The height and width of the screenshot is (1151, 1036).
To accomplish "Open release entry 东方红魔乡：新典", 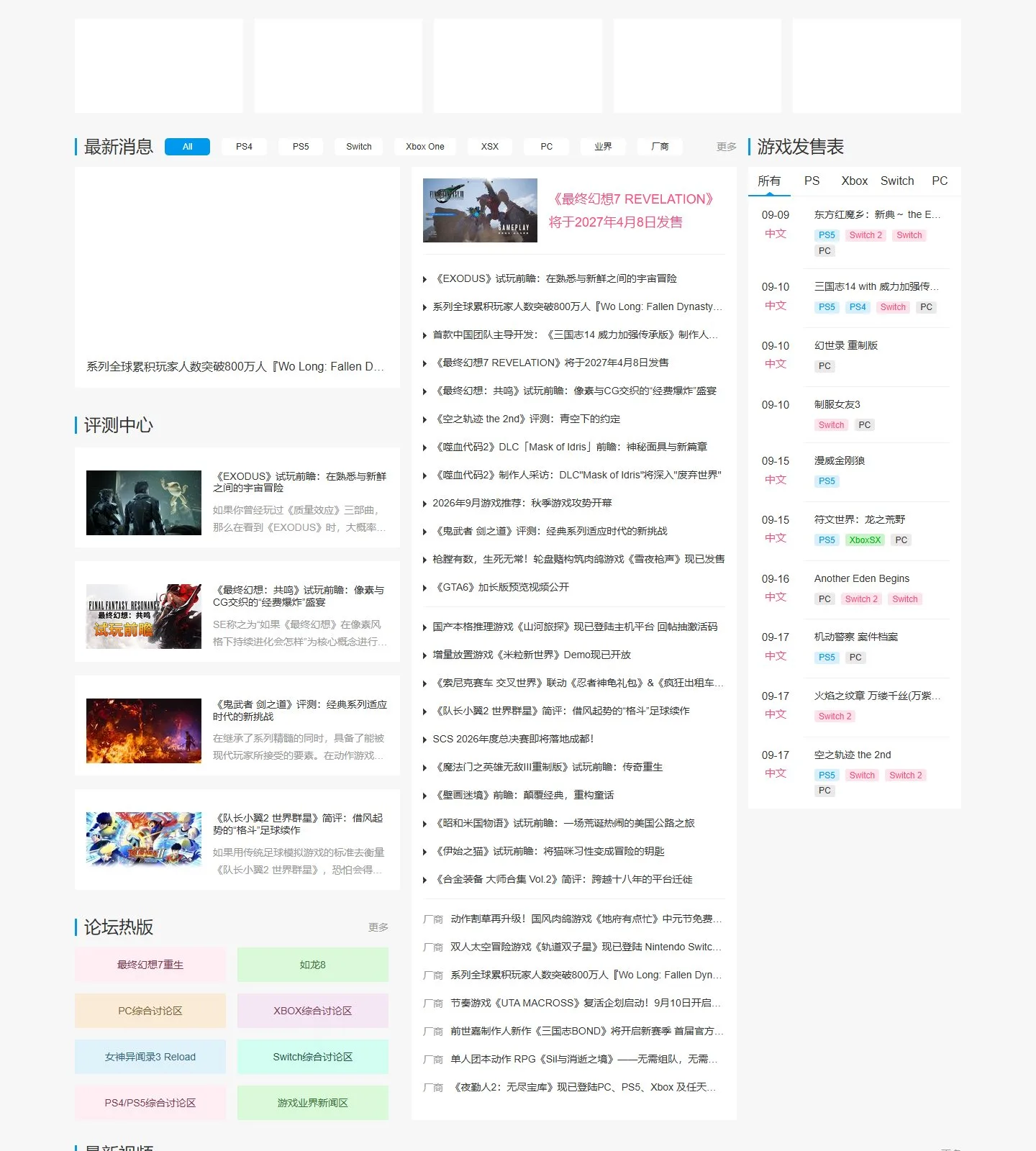I will pos(877,214).
